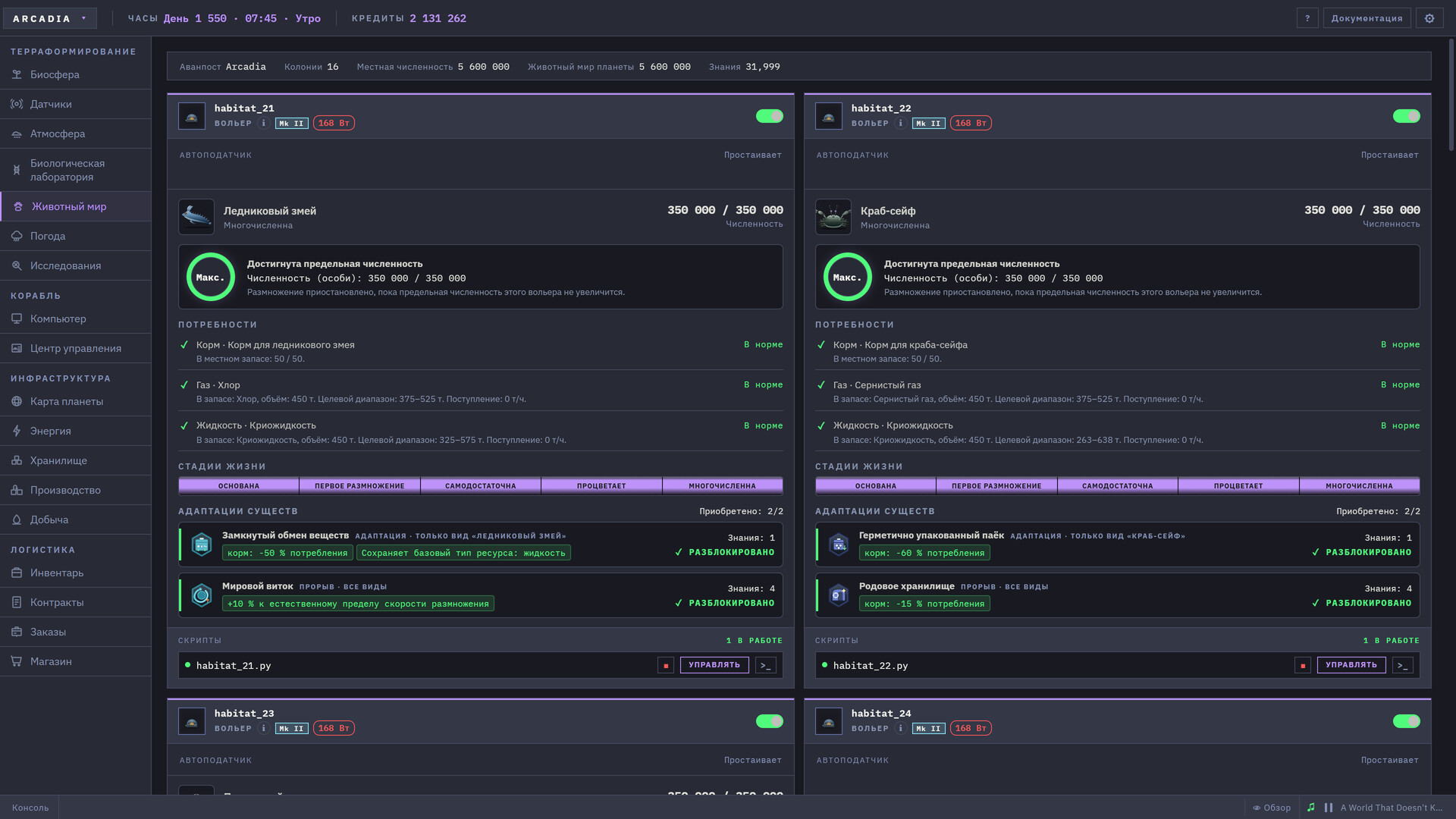Open the Документация link
The width and height of the screenshot is (1456, 819).
click(x=1367, y=18)
